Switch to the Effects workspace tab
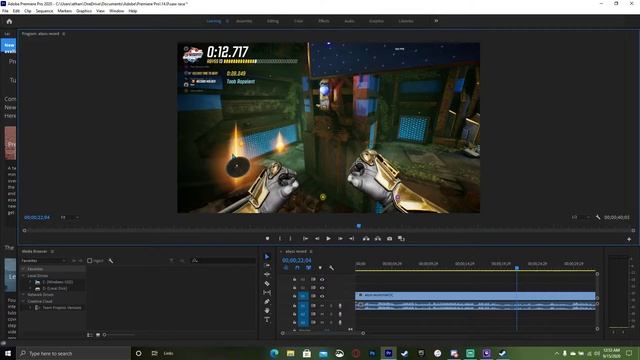Screen dimensions: 640x360 pos(324,21)
